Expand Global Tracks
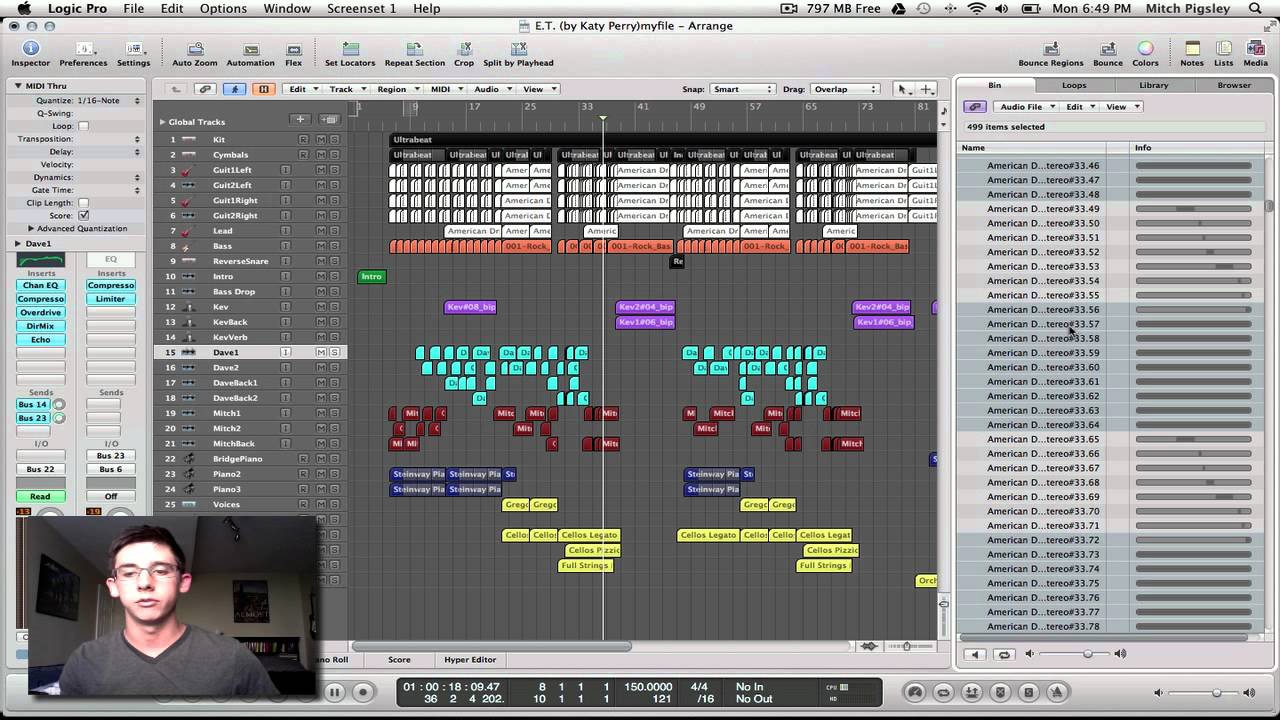1280x720 pixels. pos(162,122)
